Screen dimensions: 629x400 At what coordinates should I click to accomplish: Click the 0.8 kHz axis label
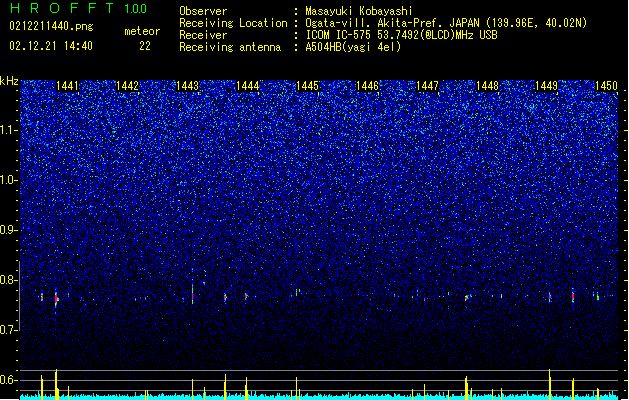(8, 280)
